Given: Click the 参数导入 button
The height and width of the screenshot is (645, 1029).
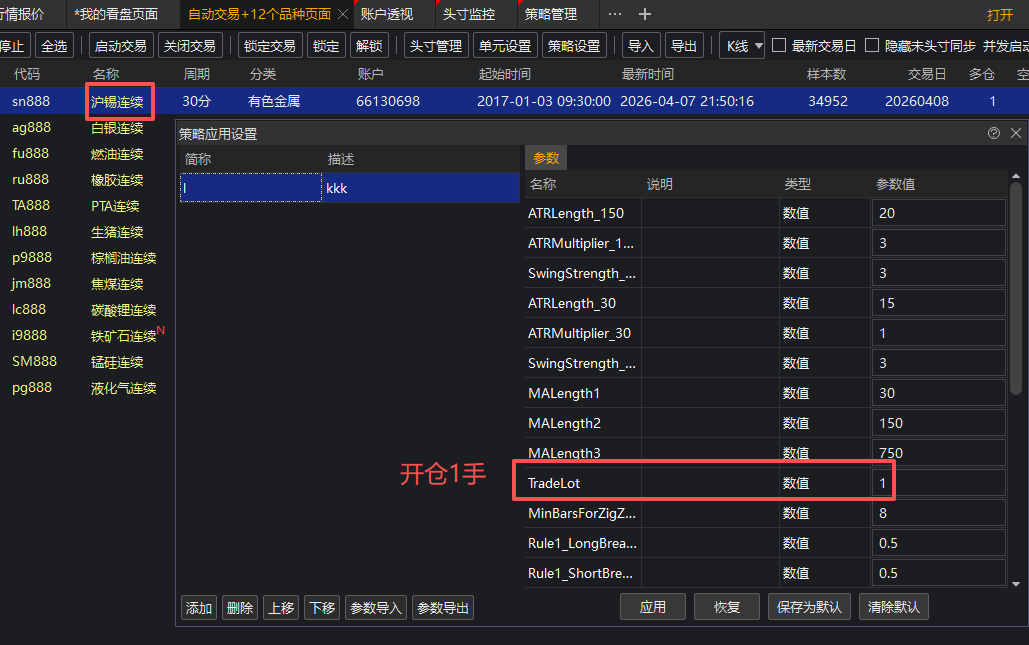Looking at the screenshot, I should click(376, 608).
